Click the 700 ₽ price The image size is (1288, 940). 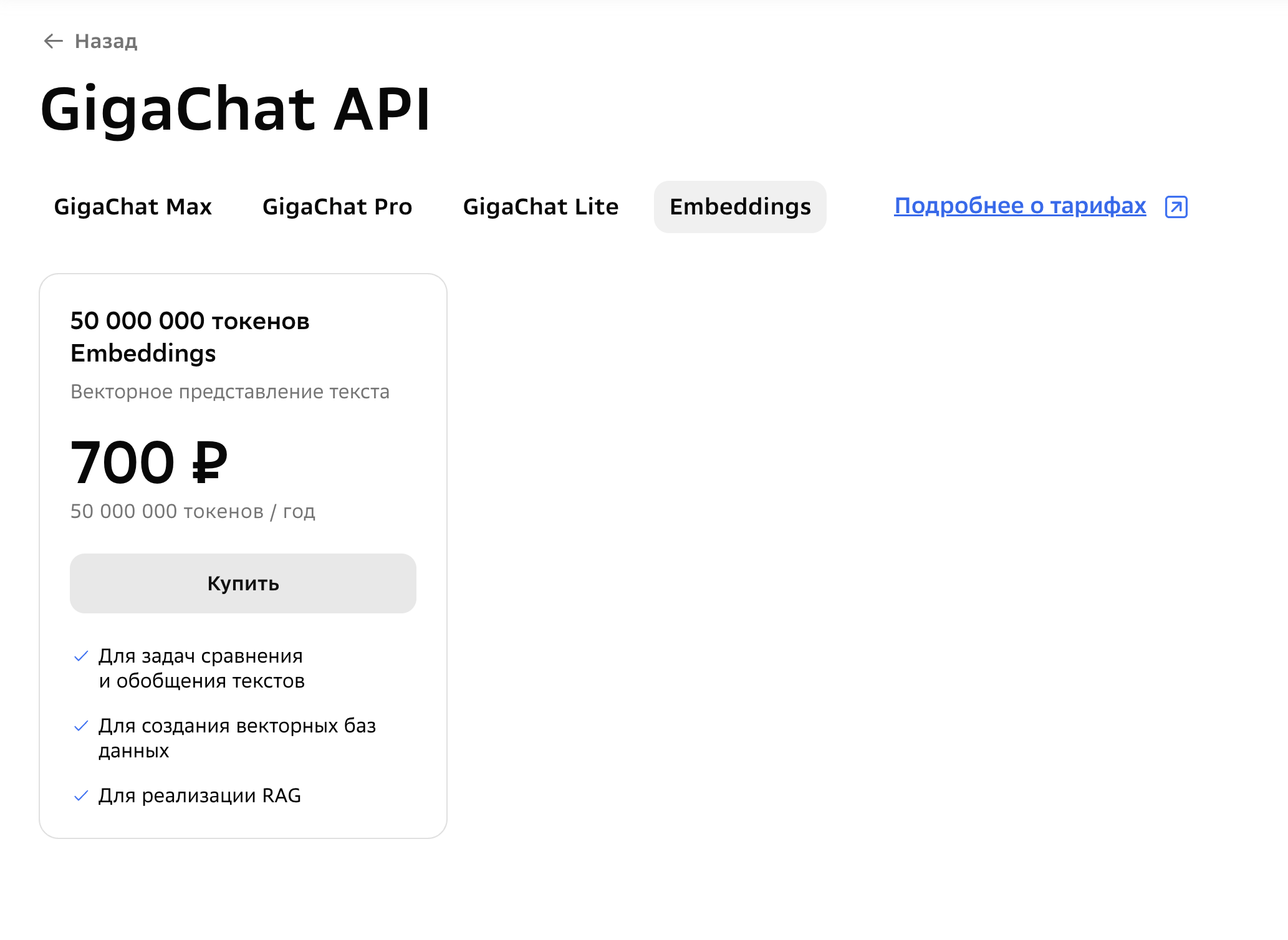pyautogui.click(x=149, y=463)
